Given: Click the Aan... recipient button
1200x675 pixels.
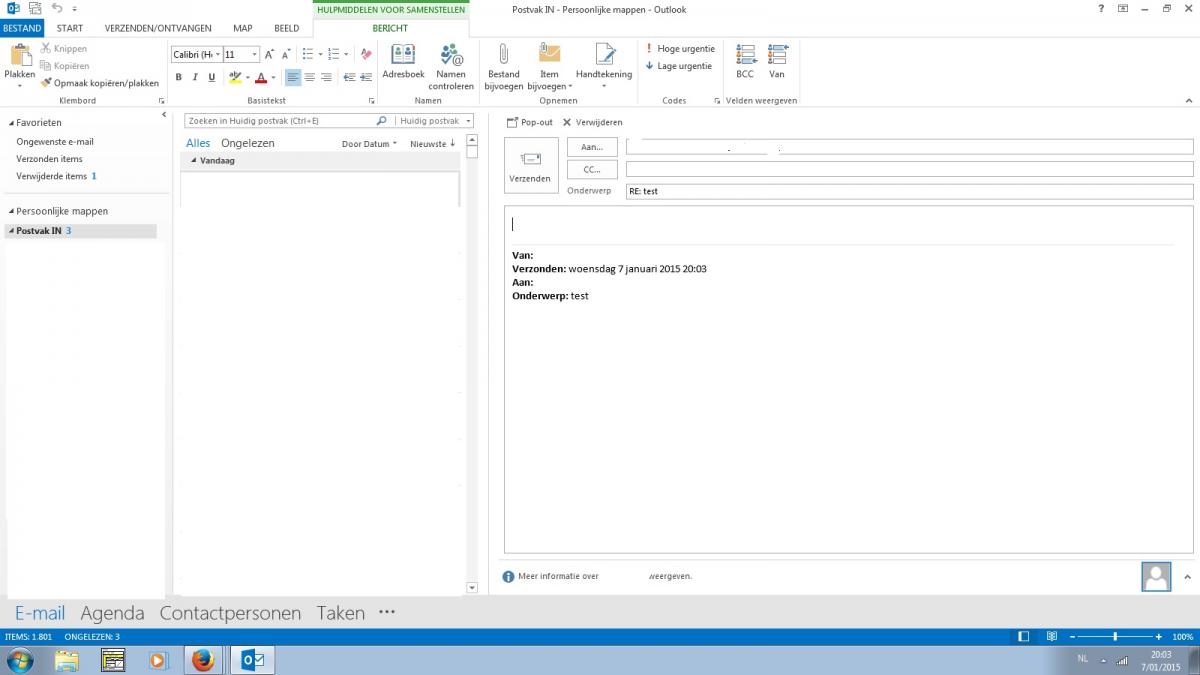Looking at the screenshot, I should pos(592,147).
